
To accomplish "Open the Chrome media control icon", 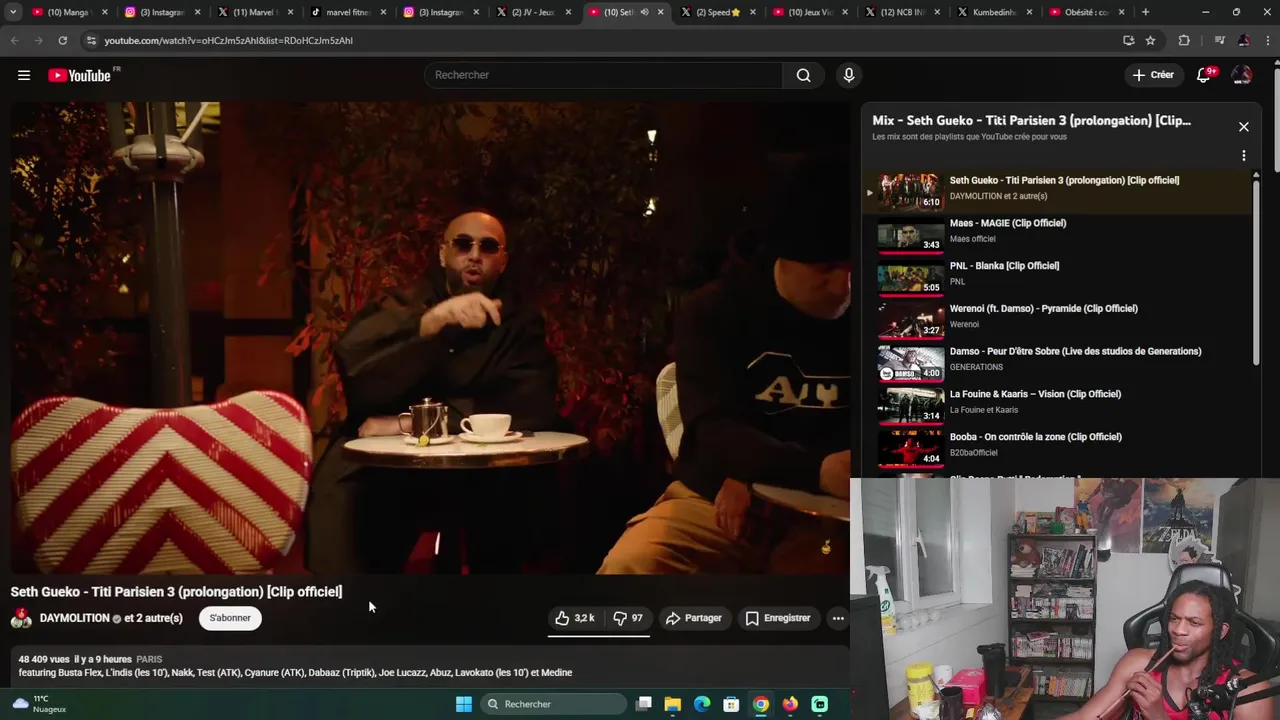I will tap(1219, 40).
